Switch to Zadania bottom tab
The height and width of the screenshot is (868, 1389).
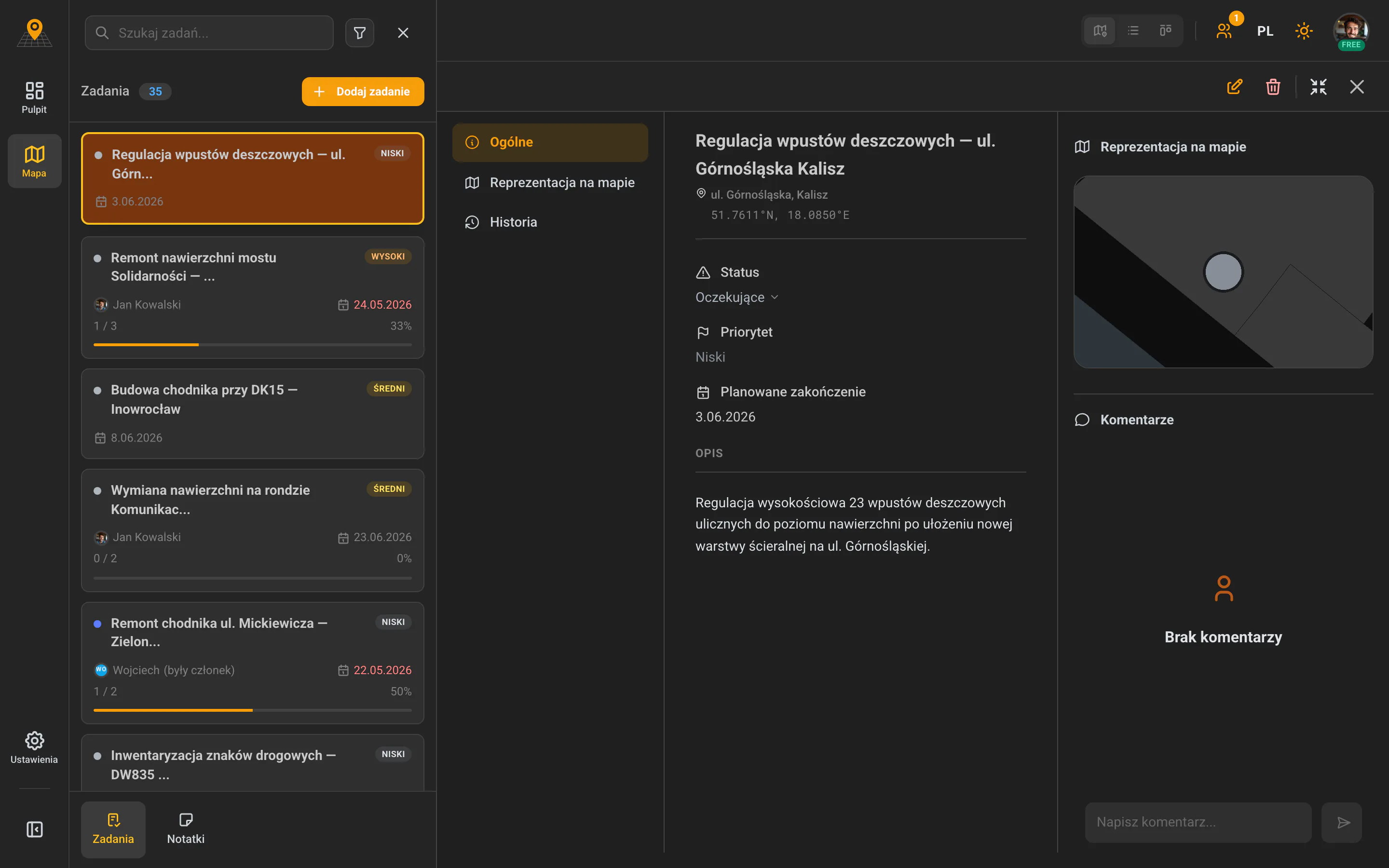tap(113, 829)
